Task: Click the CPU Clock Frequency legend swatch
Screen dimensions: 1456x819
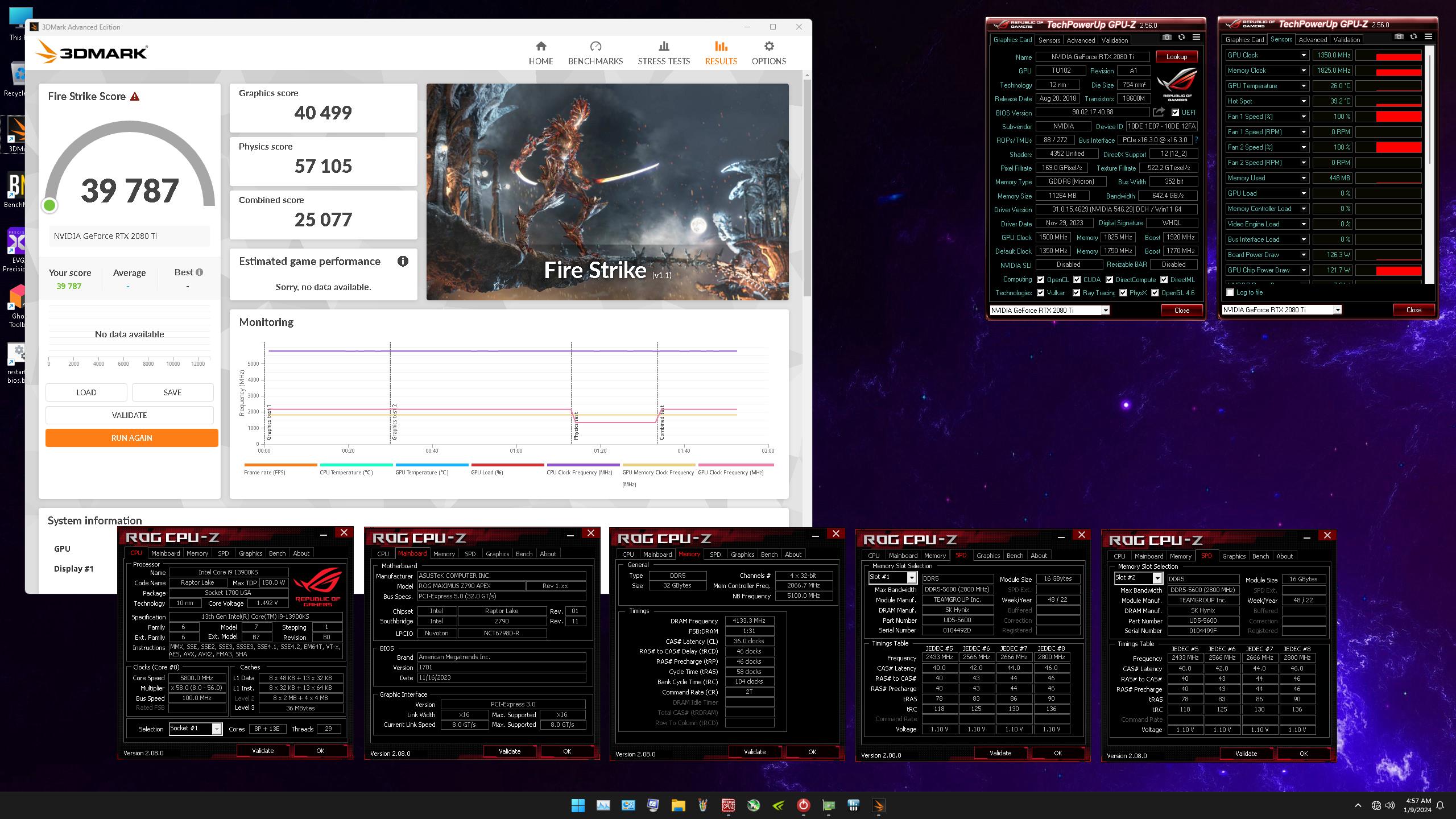Action: tap(583, 465)
